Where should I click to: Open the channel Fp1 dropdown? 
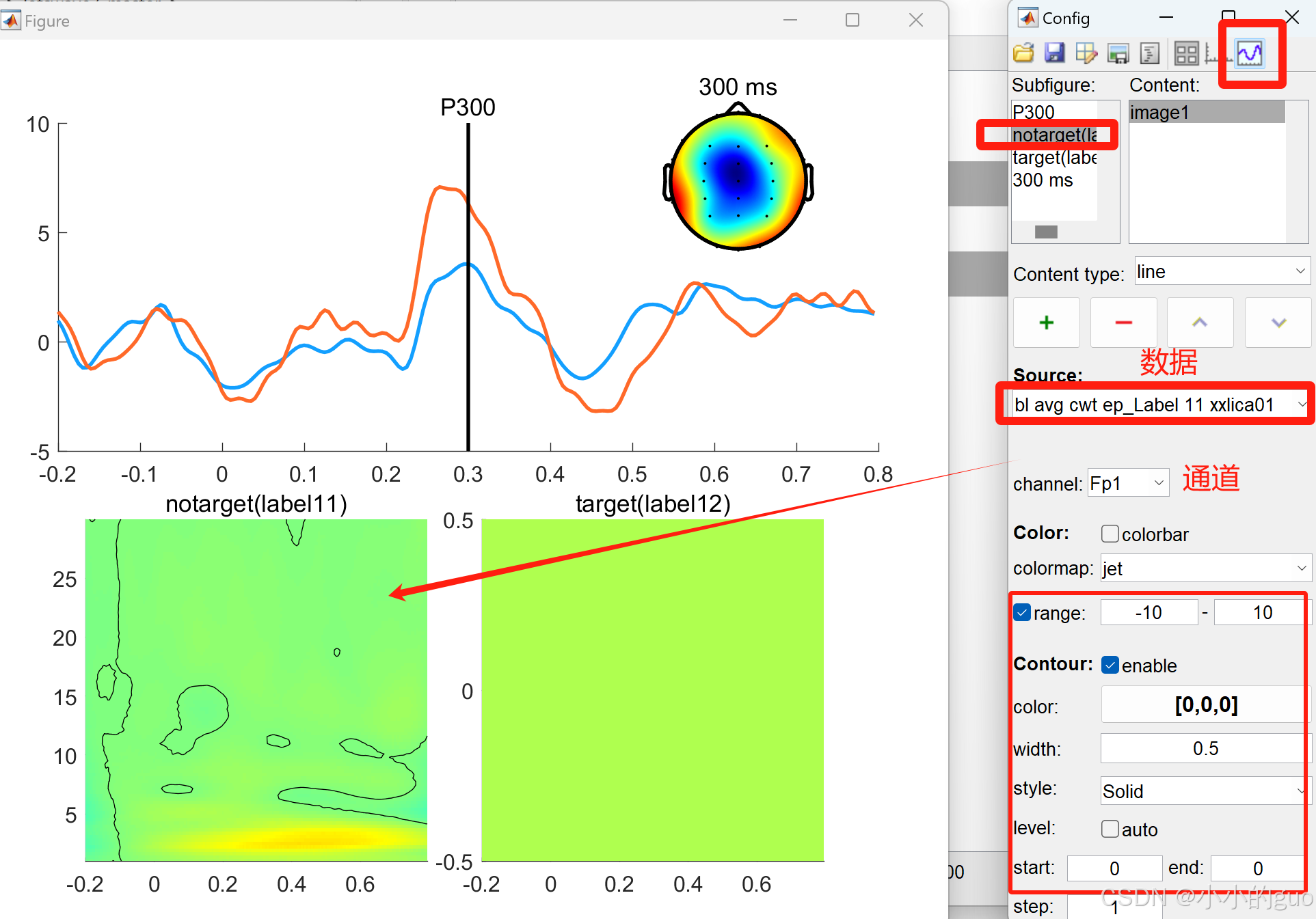(x=1128, y=483)
